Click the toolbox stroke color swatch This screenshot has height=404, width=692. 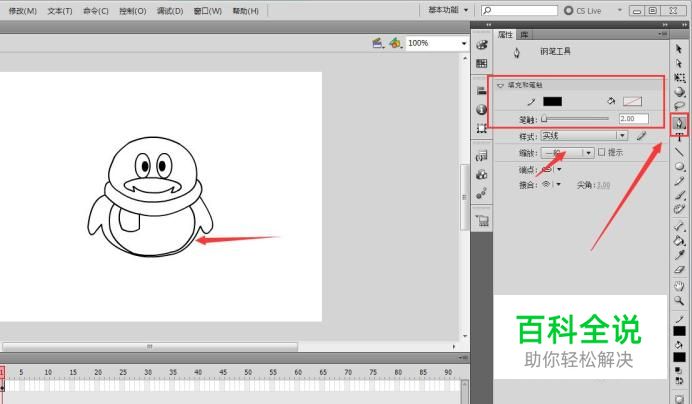tap(679, 331)
